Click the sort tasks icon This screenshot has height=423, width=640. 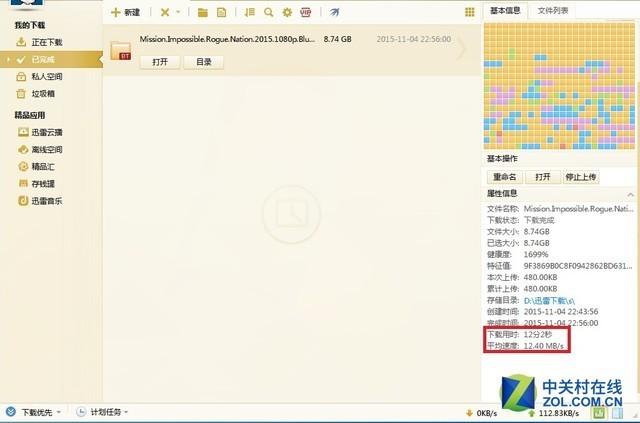(246, 12)
